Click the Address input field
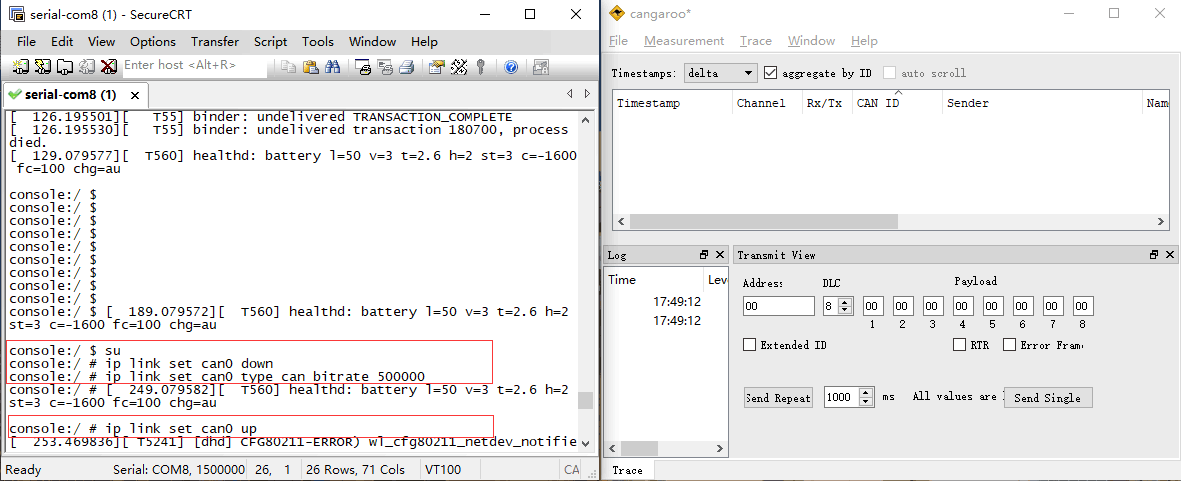Screen dimensions: 1181x481 (x=779, y=306)
